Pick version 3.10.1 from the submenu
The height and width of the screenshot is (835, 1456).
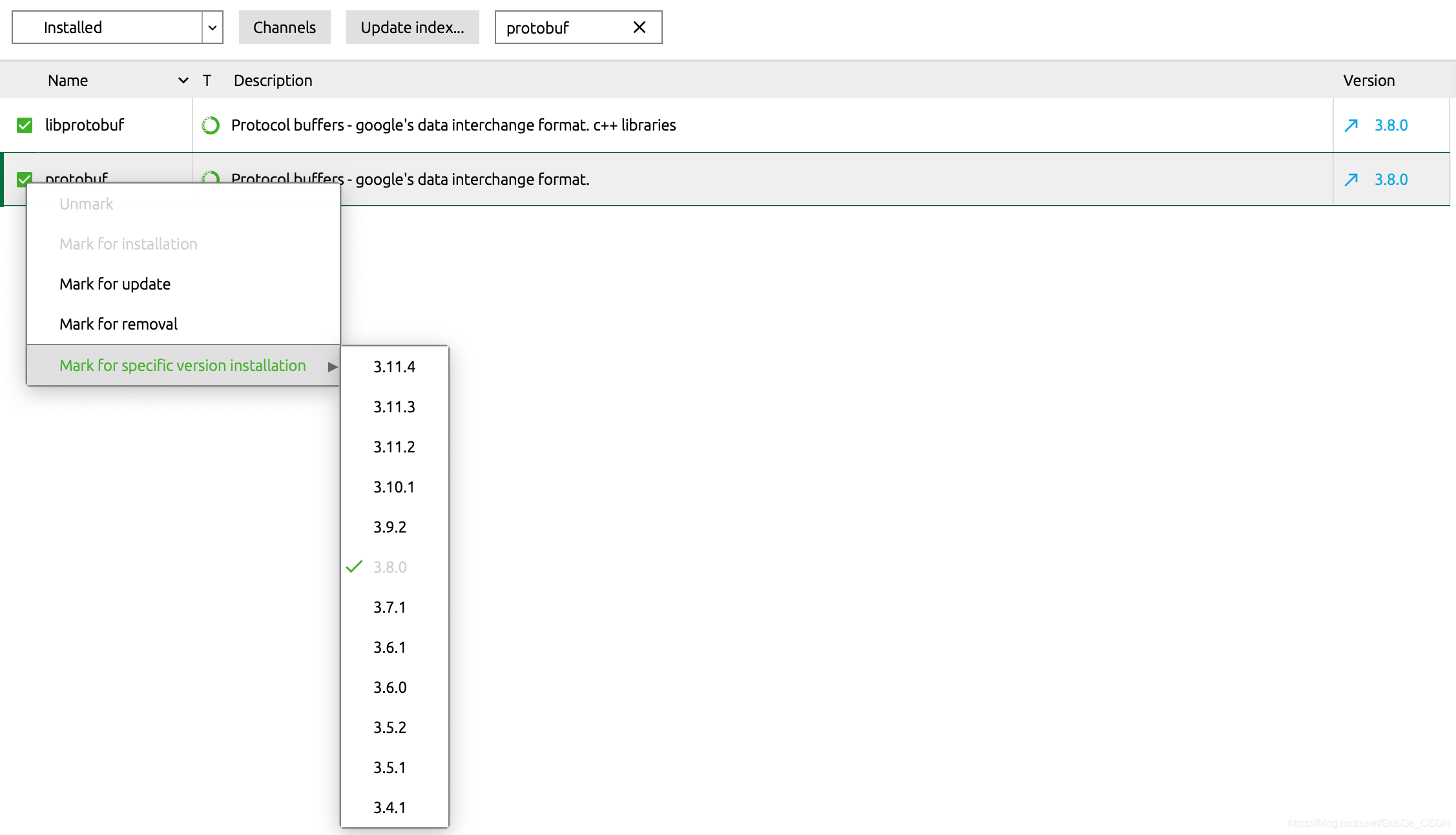click(x=395, y=487)
